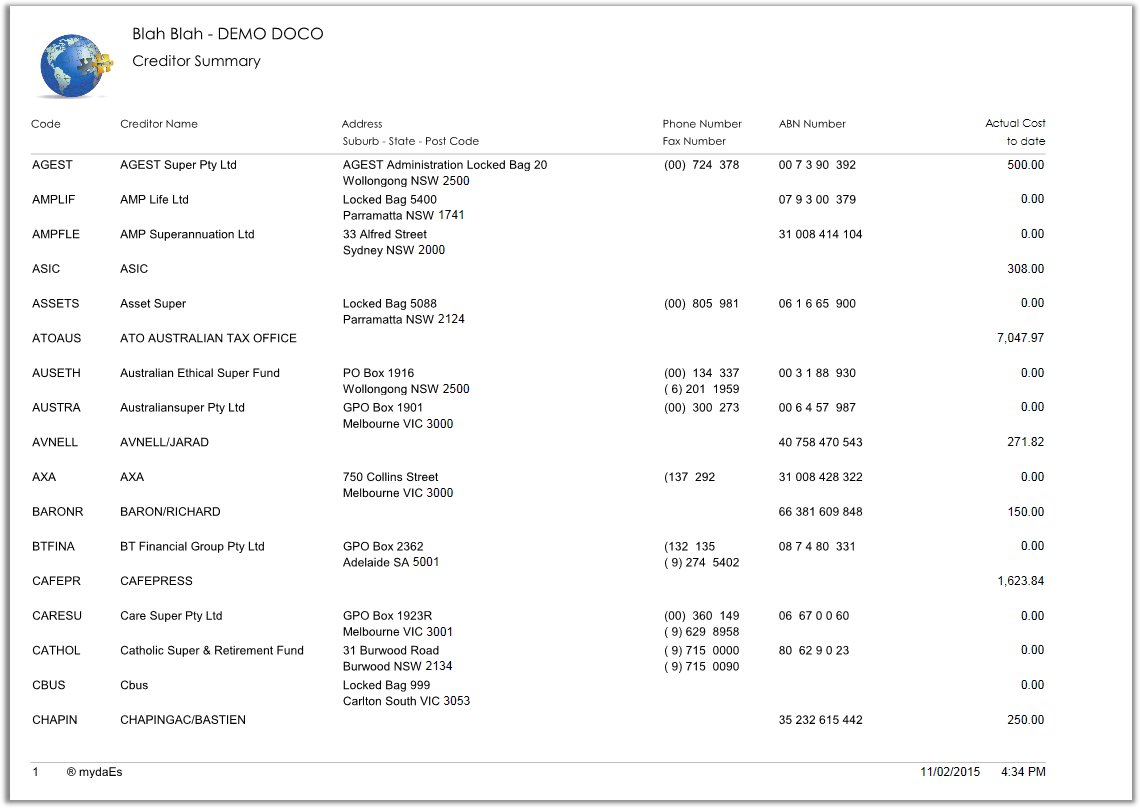Click the '® mydaEs' footer text
Viewport: 1140px width, 808px height.
click(95, 772)
